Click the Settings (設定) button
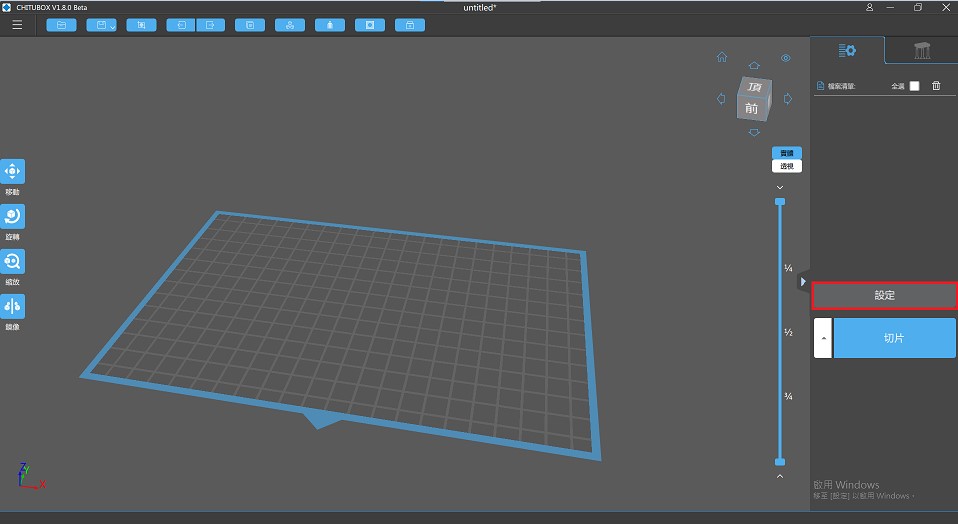 point(884,296)
